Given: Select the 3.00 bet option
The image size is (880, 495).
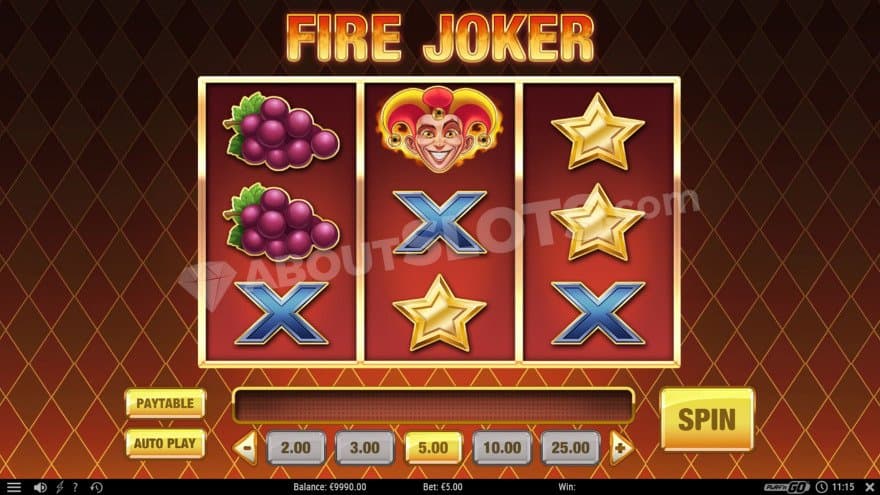Looking at the screenshot, I should (365, 448).
